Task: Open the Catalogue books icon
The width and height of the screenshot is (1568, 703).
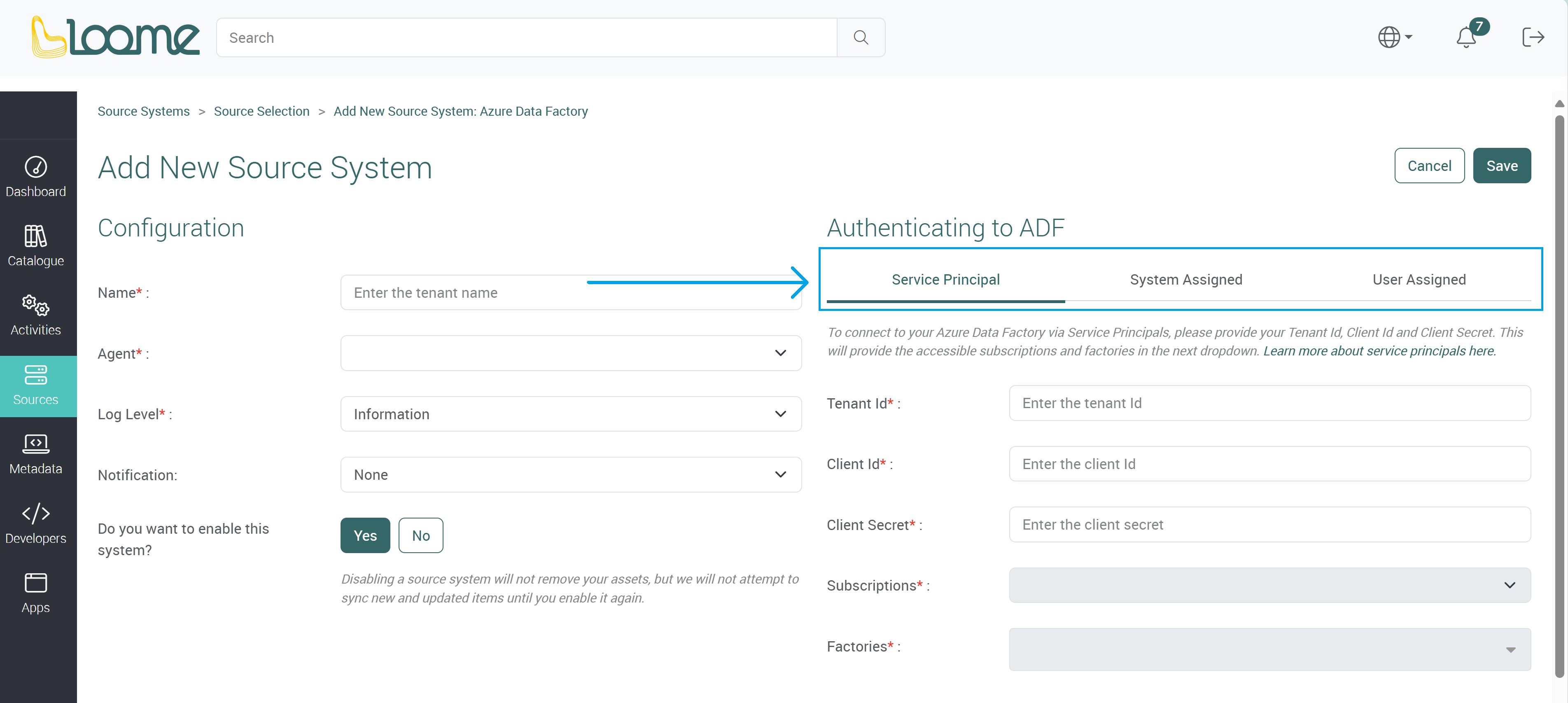Action: (36, 236)
